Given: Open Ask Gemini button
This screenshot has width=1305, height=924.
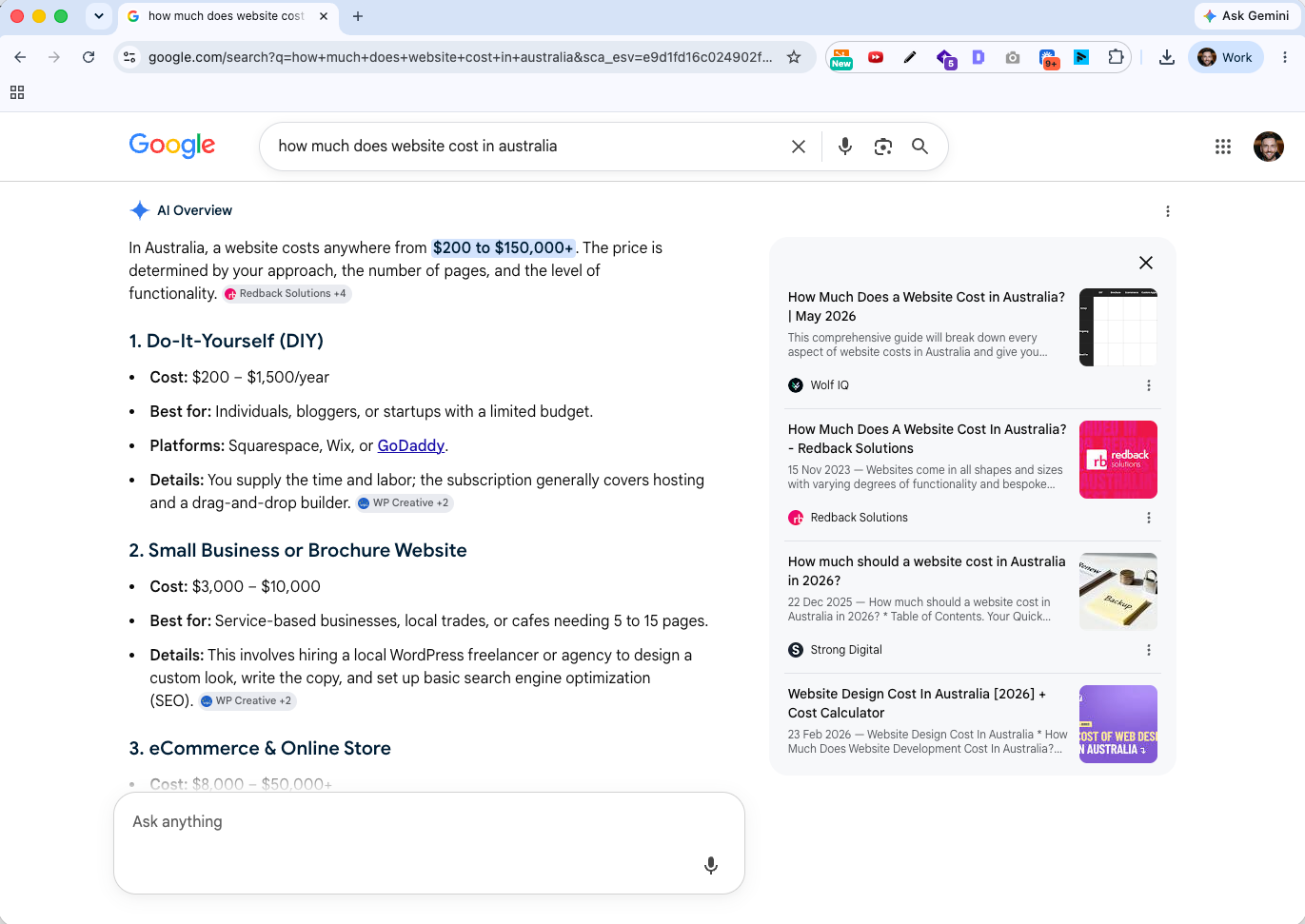Looking at the screenshot, I should 1246,16.
